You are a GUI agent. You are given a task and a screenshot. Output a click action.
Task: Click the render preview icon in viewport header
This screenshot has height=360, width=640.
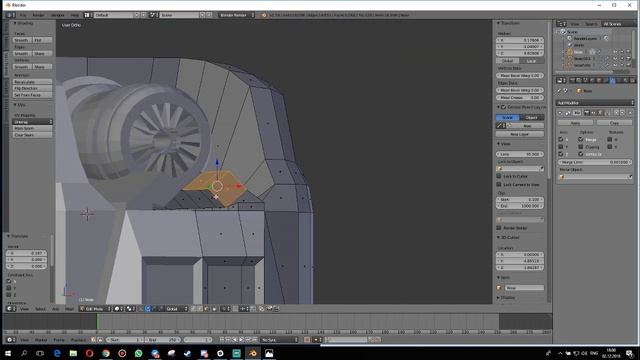pos(270,309)
